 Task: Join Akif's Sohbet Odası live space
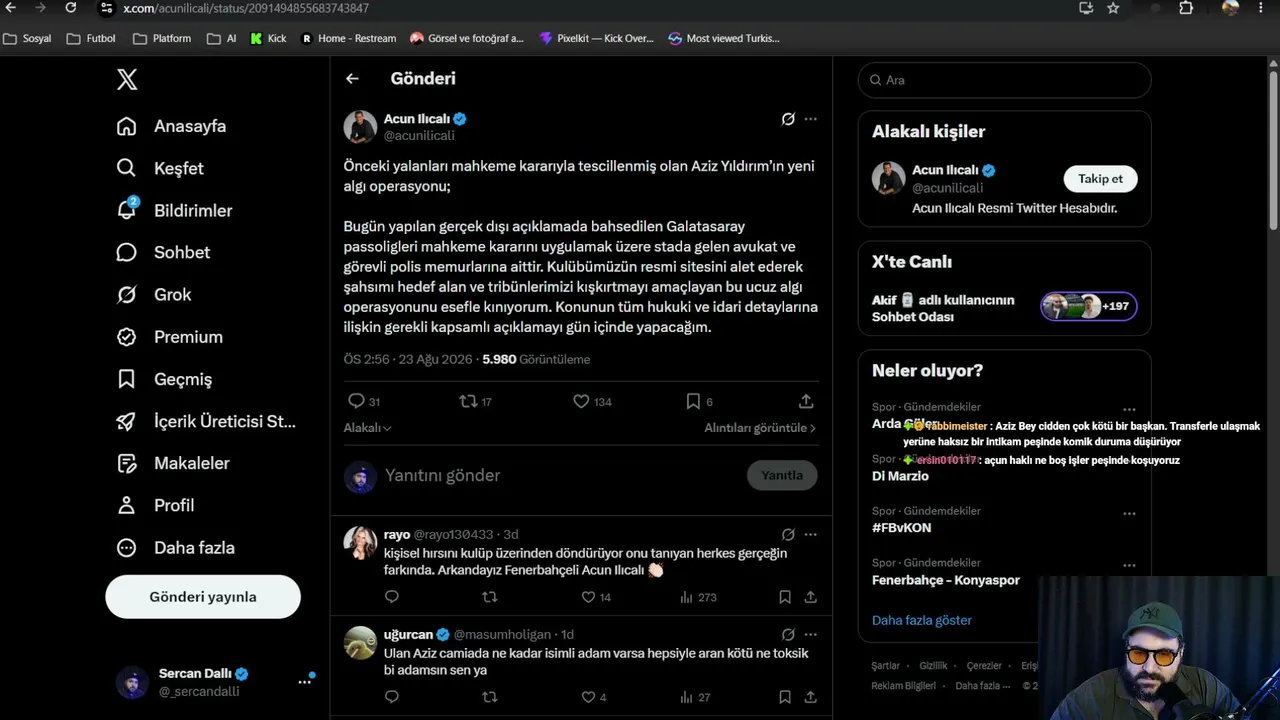click(x=1004, y=307)
